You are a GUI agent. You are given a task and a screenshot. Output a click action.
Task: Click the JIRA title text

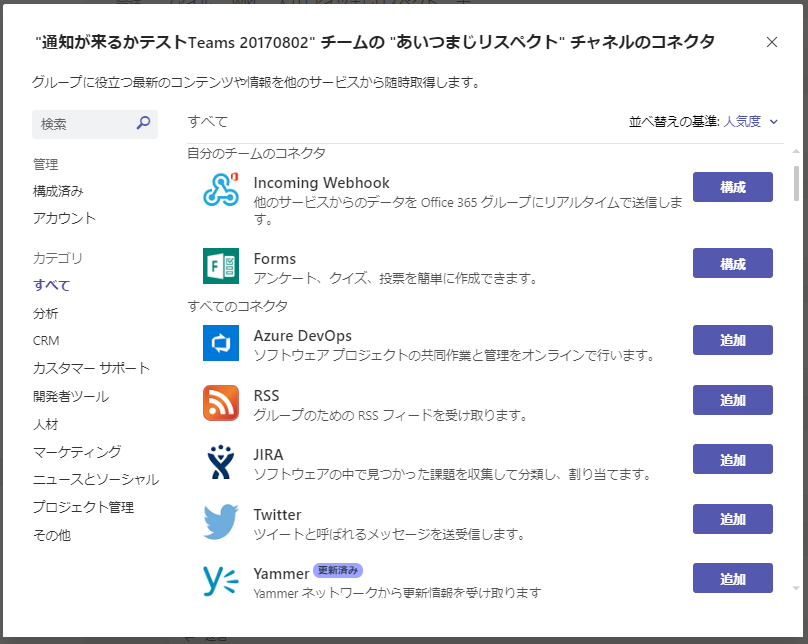tap(268, 455)
